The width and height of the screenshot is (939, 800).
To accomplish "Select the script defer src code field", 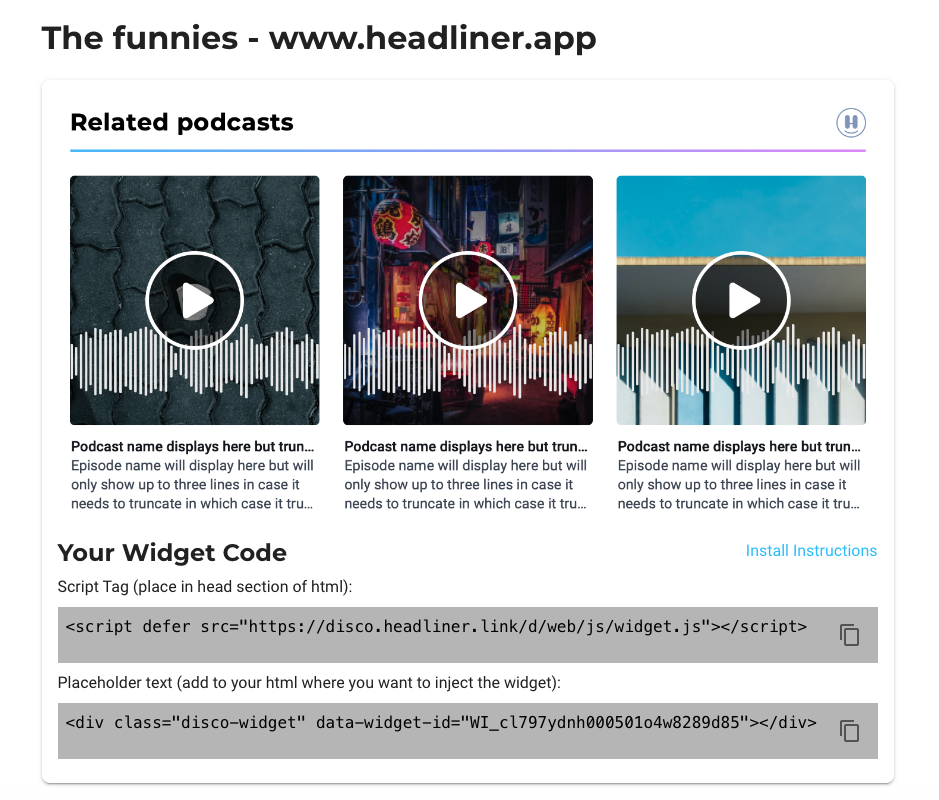I will 468,635.
